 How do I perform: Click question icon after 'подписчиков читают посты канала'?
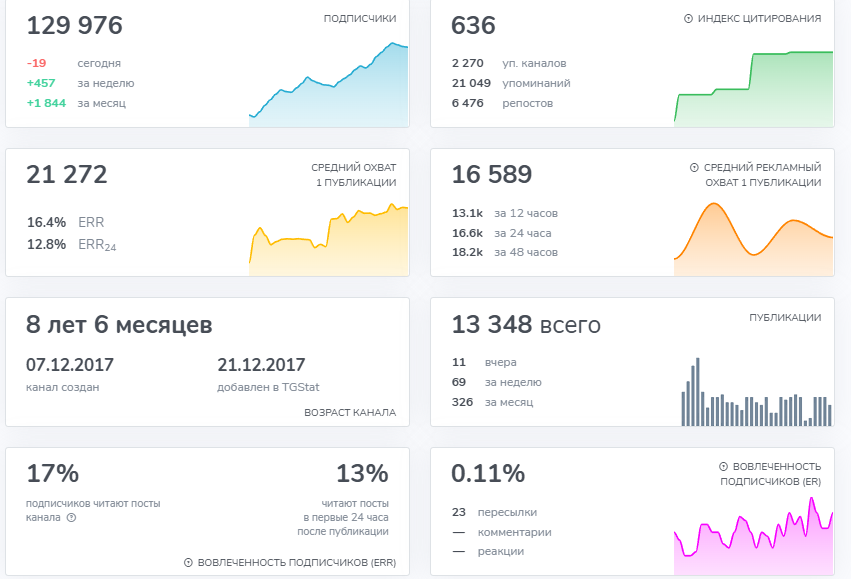pos(71,518)
